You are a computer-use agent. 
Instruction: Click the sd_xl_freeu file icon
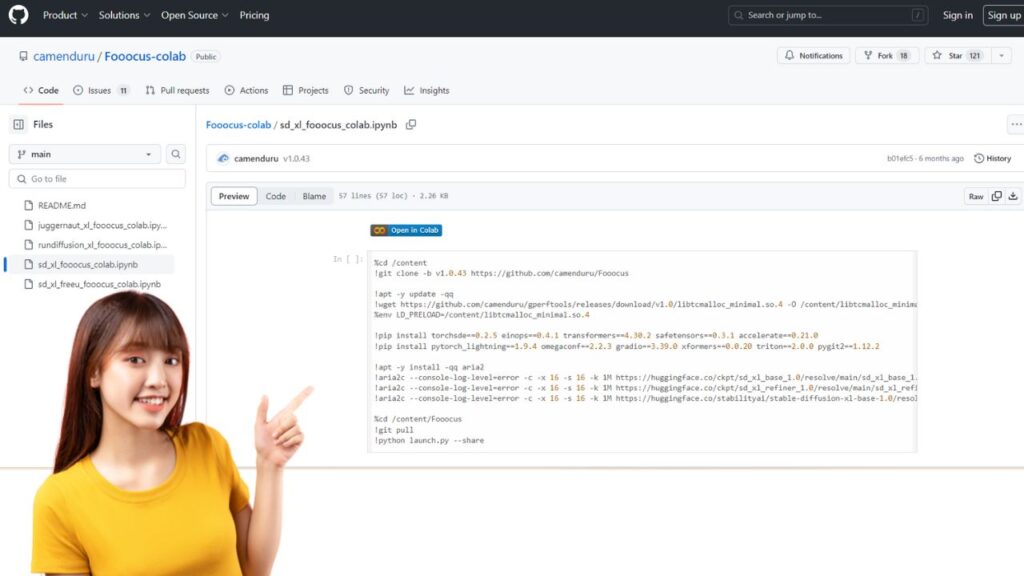[x=28, y=284]
